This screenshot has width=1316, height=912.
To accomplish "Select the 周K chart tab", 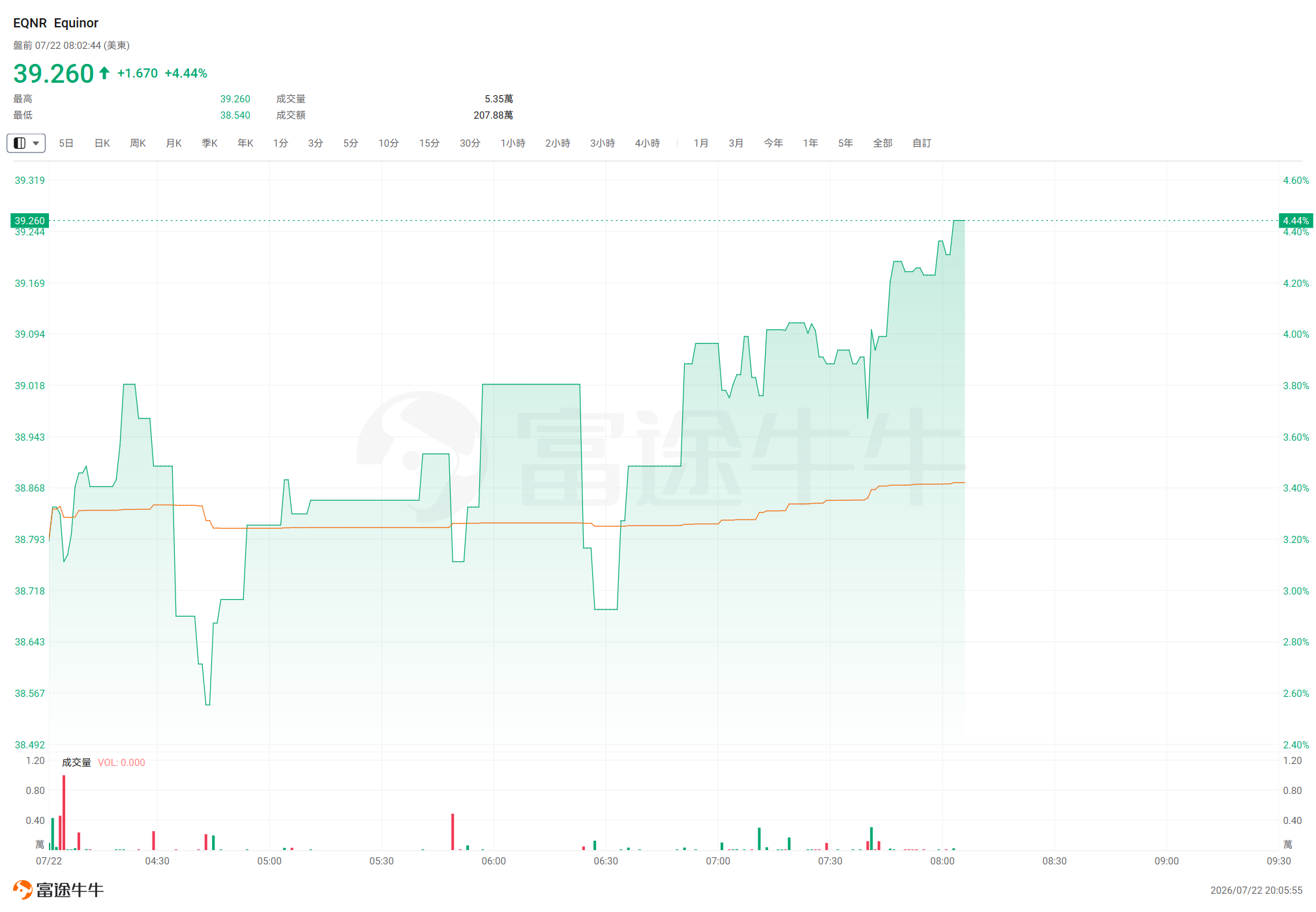I will coord(138,143).
